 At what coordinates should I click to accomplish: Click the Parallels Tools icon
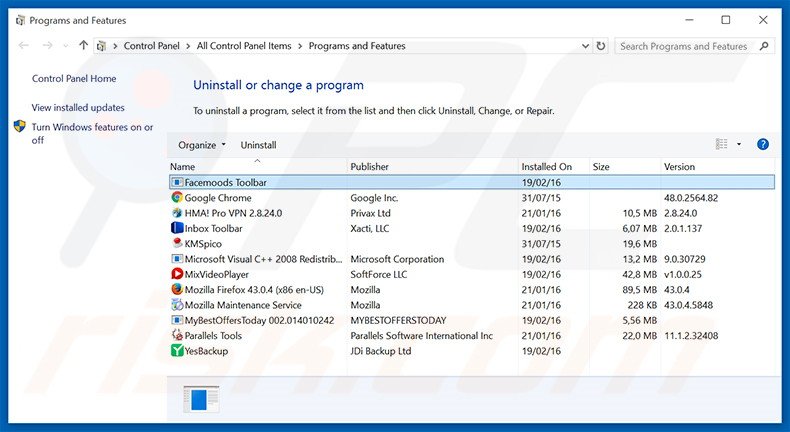click(x=177, y=335)
